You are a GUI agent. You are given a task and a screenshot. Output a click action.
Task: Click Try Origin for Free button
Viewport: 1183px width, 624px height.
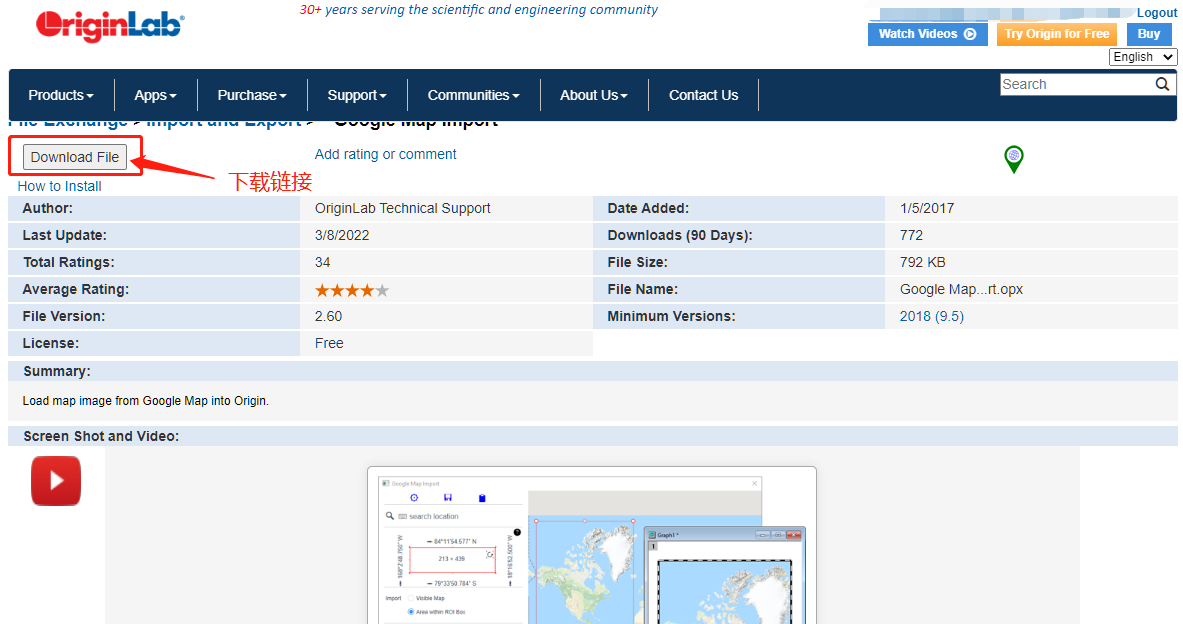1056,34
